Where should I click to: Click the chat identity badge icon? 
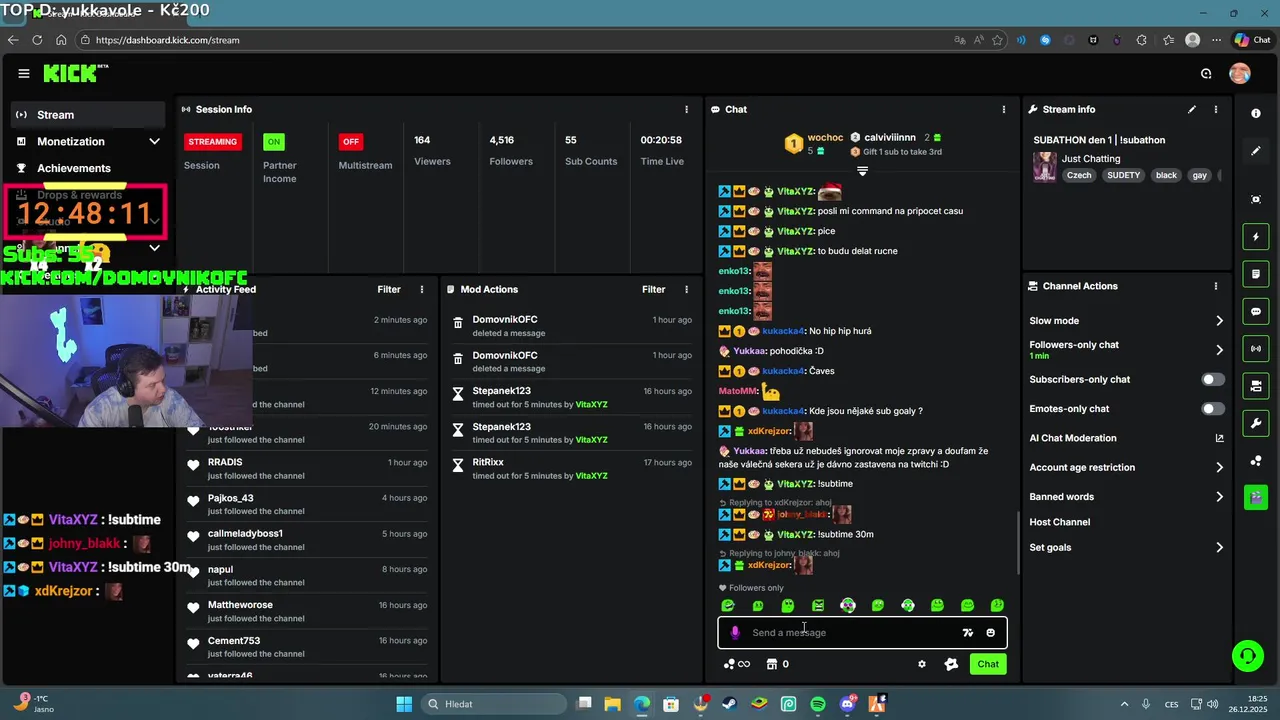[951, 664]
